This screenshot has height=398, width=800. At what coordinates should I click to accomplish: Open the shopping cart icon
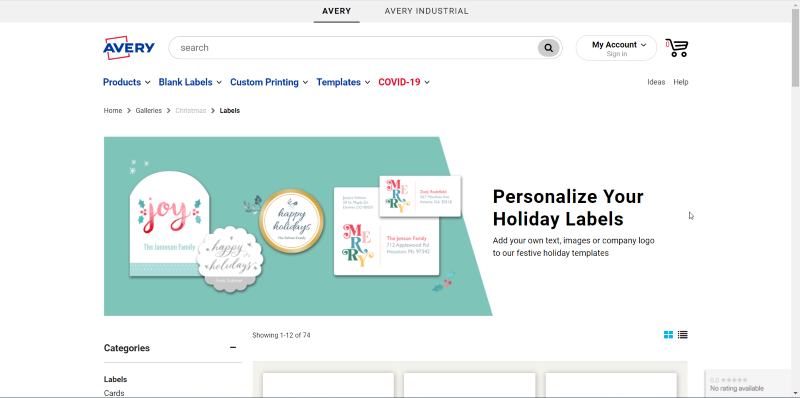tap(677, 48)
